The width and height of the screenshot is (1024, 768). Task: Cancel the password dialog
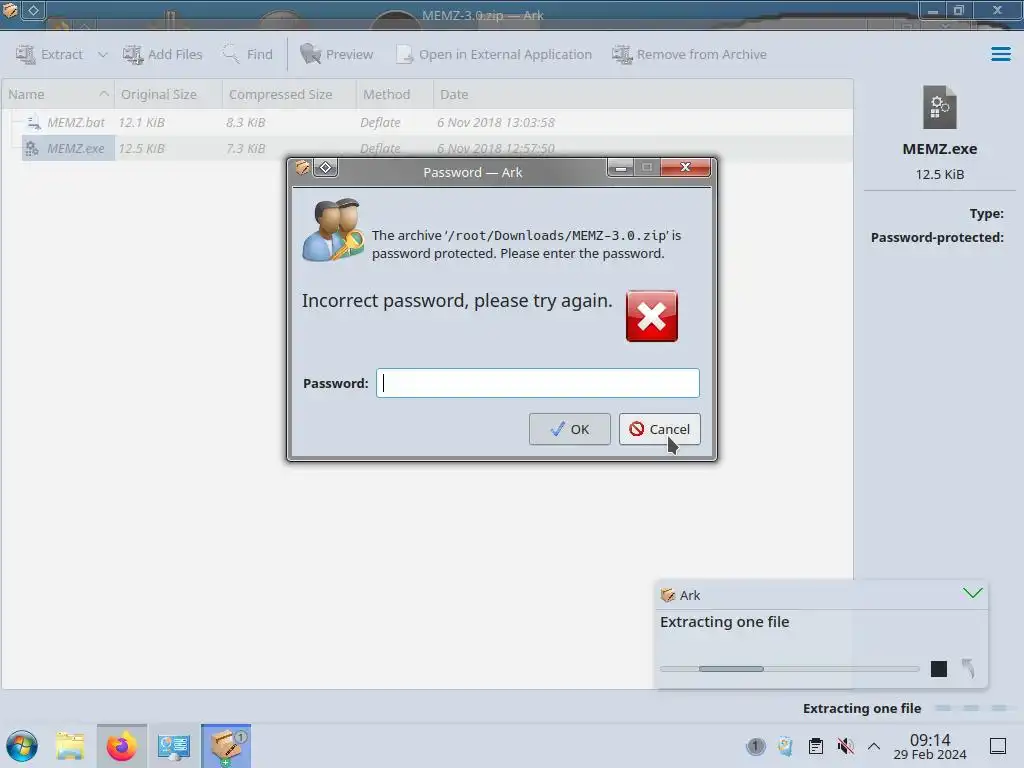tap(660, 429)
